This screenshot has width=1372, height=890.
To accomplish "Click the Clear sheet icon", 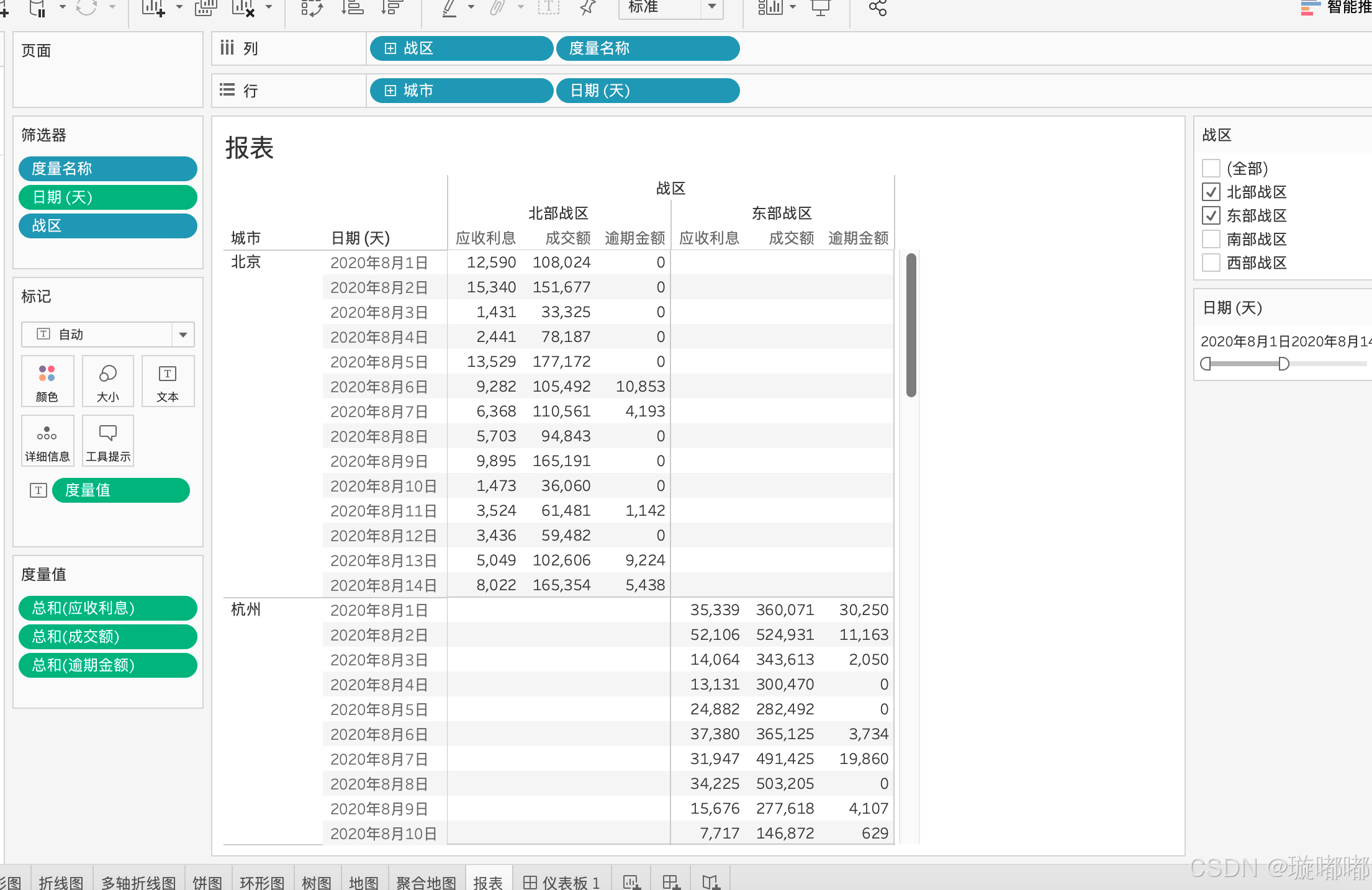I will coord(243,8).
